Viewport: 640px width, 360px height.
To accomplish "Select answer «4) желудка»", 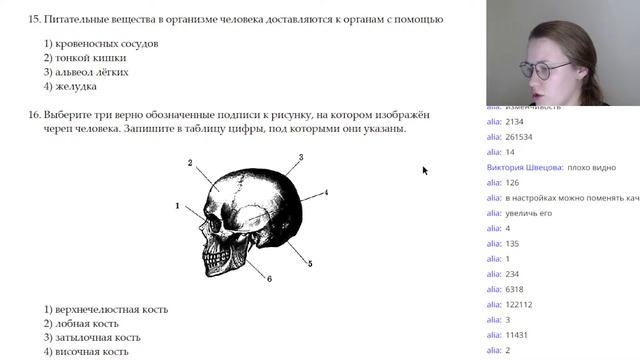I will click(70, 87).
